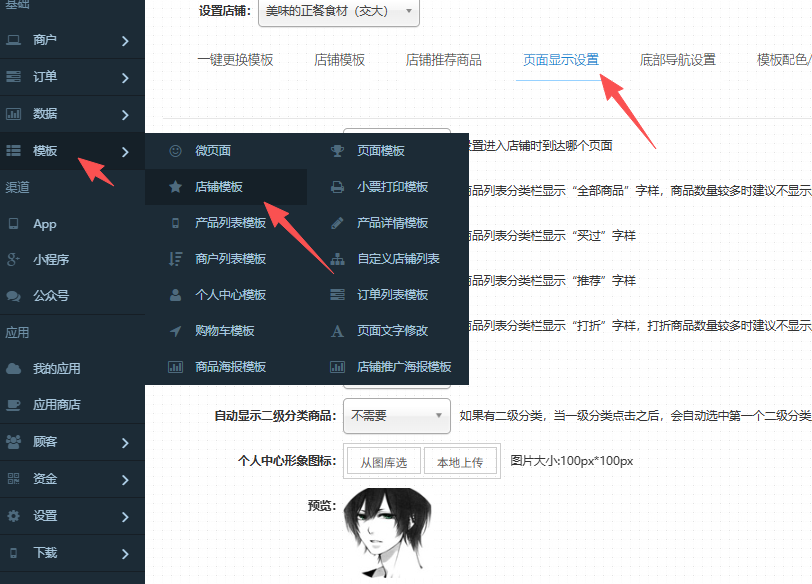Screen dimensions: 812x584
Task: Switch to the 店铺推荐商品 tab
Action: 443,60
